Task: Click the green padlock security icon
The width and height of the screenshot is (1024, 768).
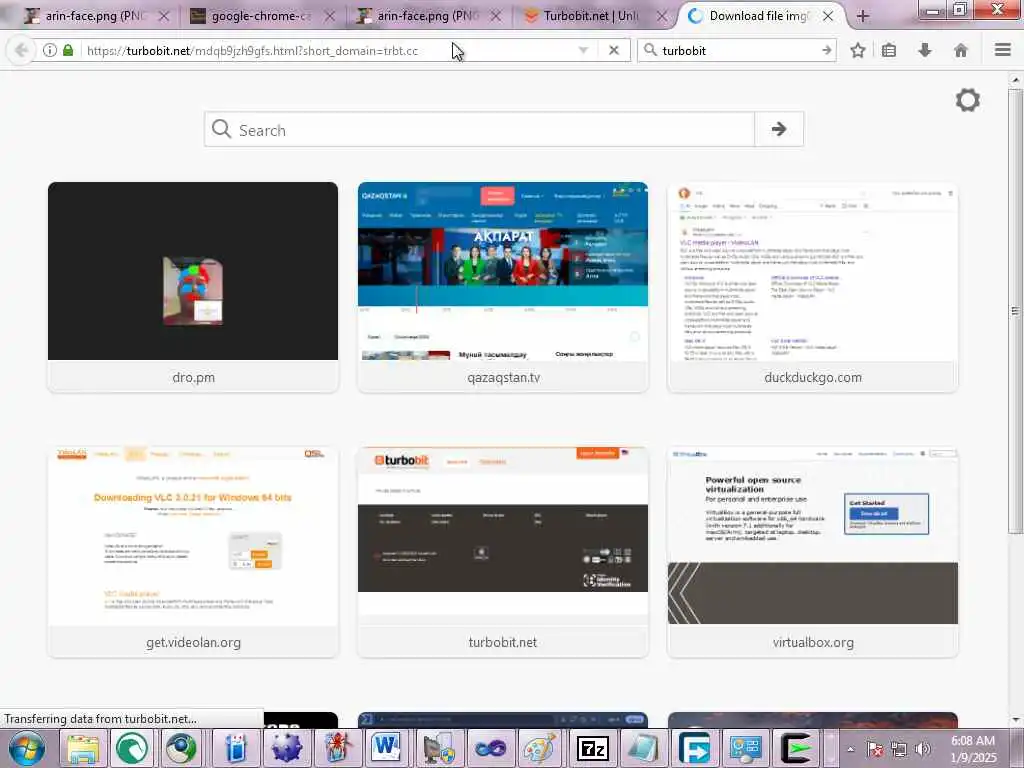Action: (68, 50)
